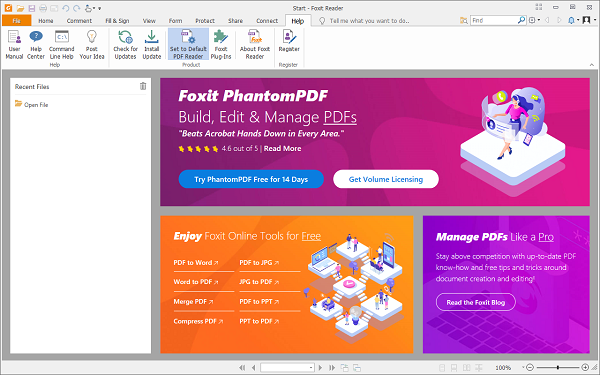Set Foxit as Default PDF Reader

pos(188,45)
